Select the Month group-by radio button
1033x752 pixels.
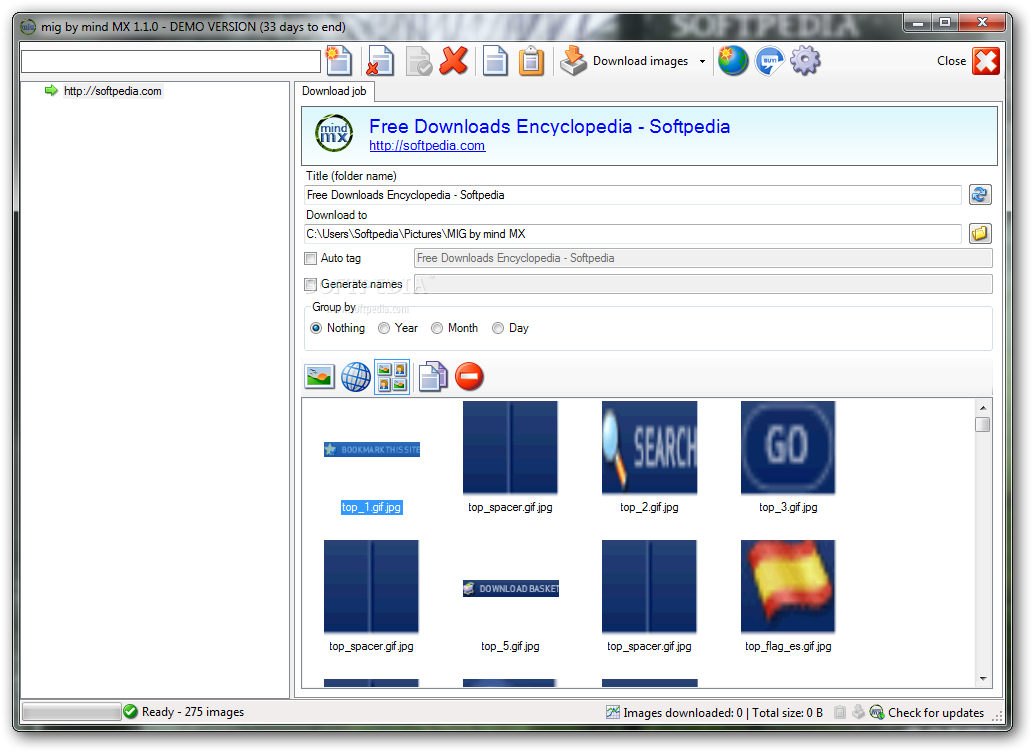(437, 328)
